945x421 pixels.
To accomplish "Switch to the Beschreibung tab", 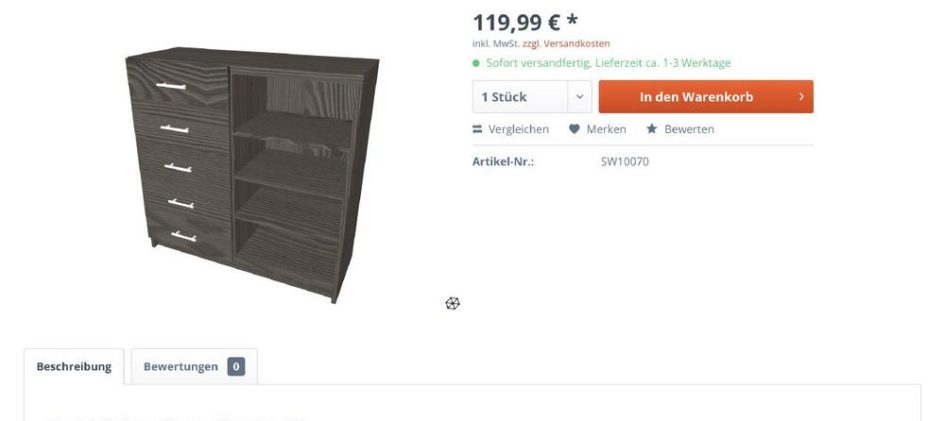I will pyautogui.click(x=74, y=366).
